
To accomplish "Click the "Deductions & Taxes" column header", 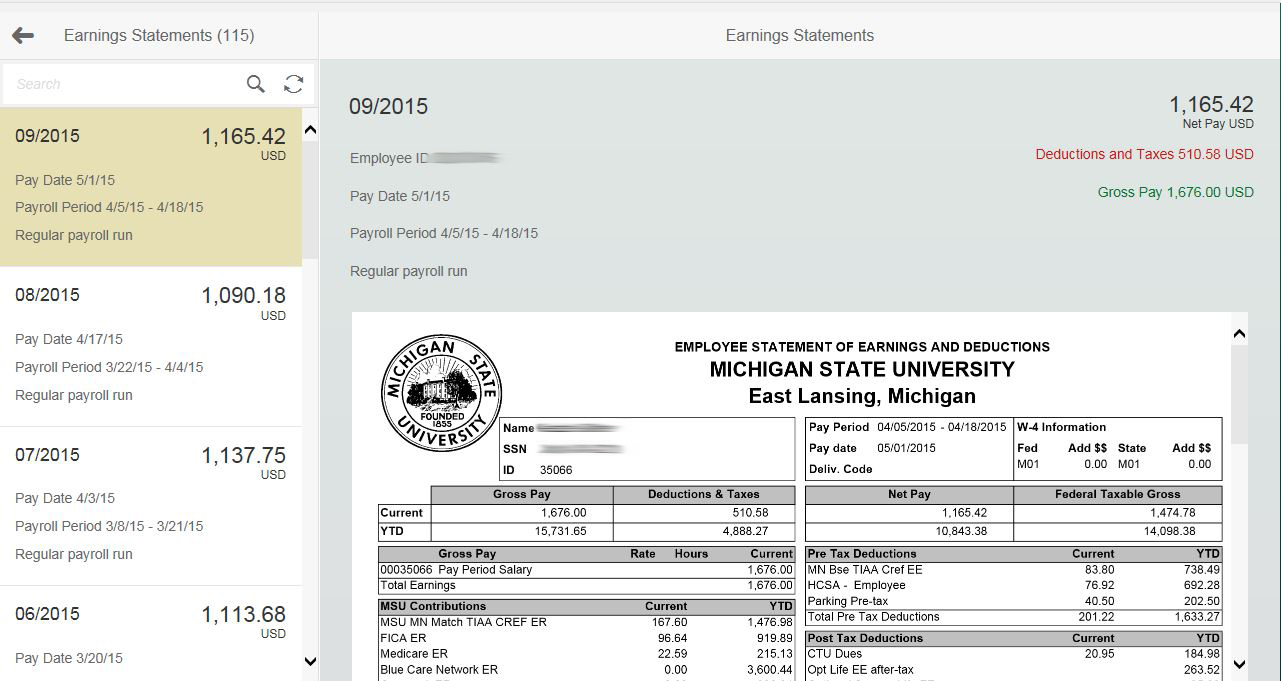I will [x=704, y=494].
